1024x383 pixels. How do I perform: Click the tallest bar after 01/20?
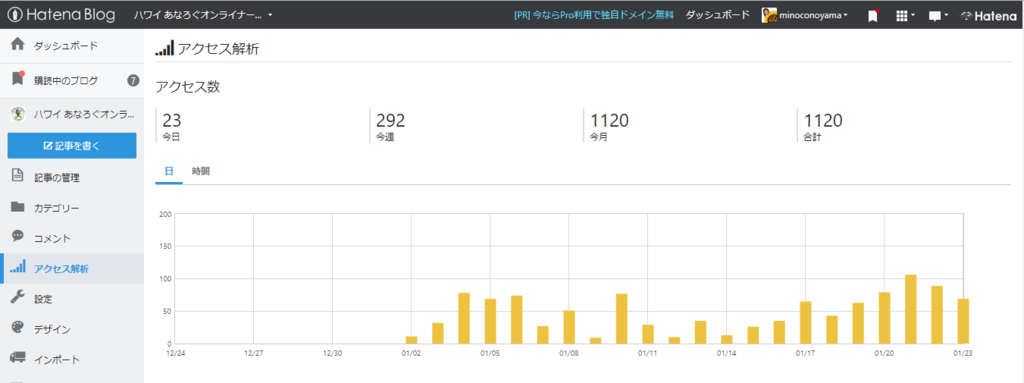tap(911, 309)
